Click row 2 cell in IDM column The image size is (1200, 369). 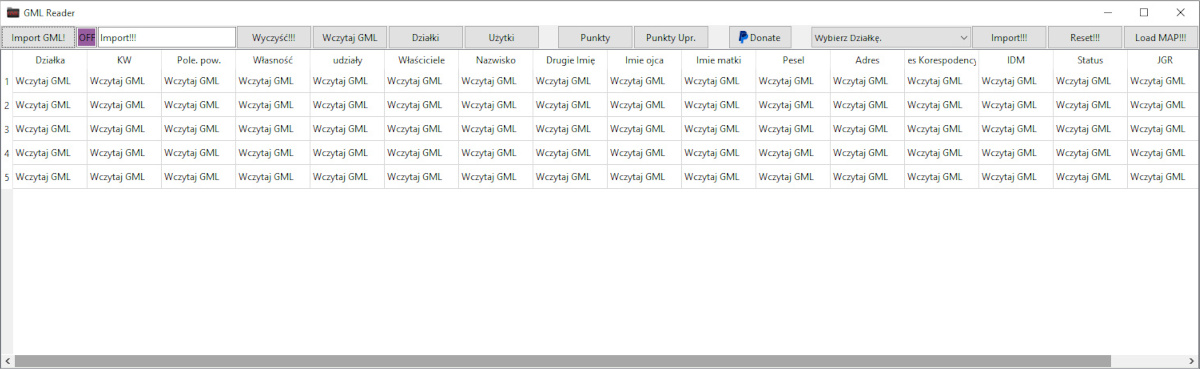coord(1016,105)
